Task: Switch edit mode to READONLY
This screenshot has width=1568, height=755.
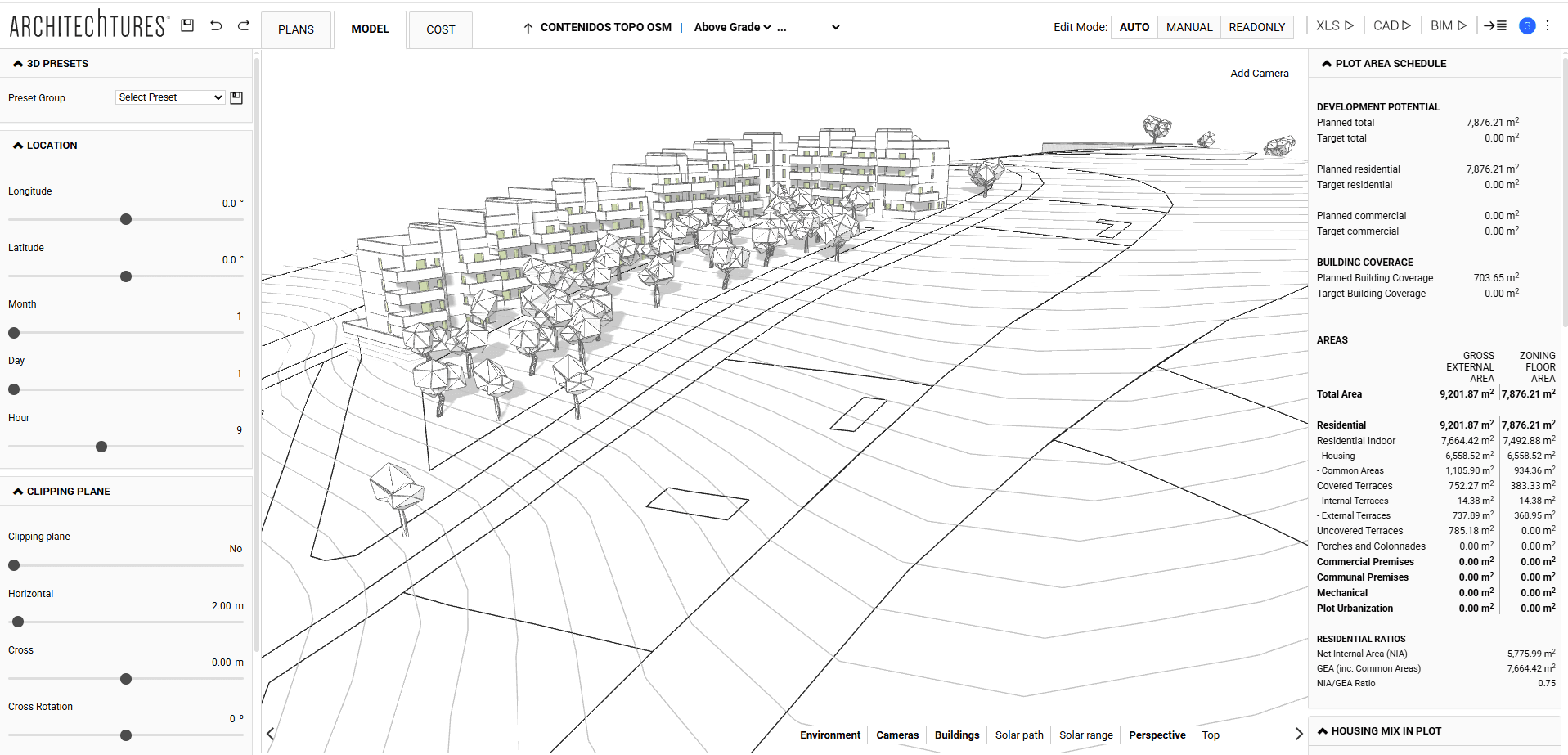Action: (x=1256, y=26)
